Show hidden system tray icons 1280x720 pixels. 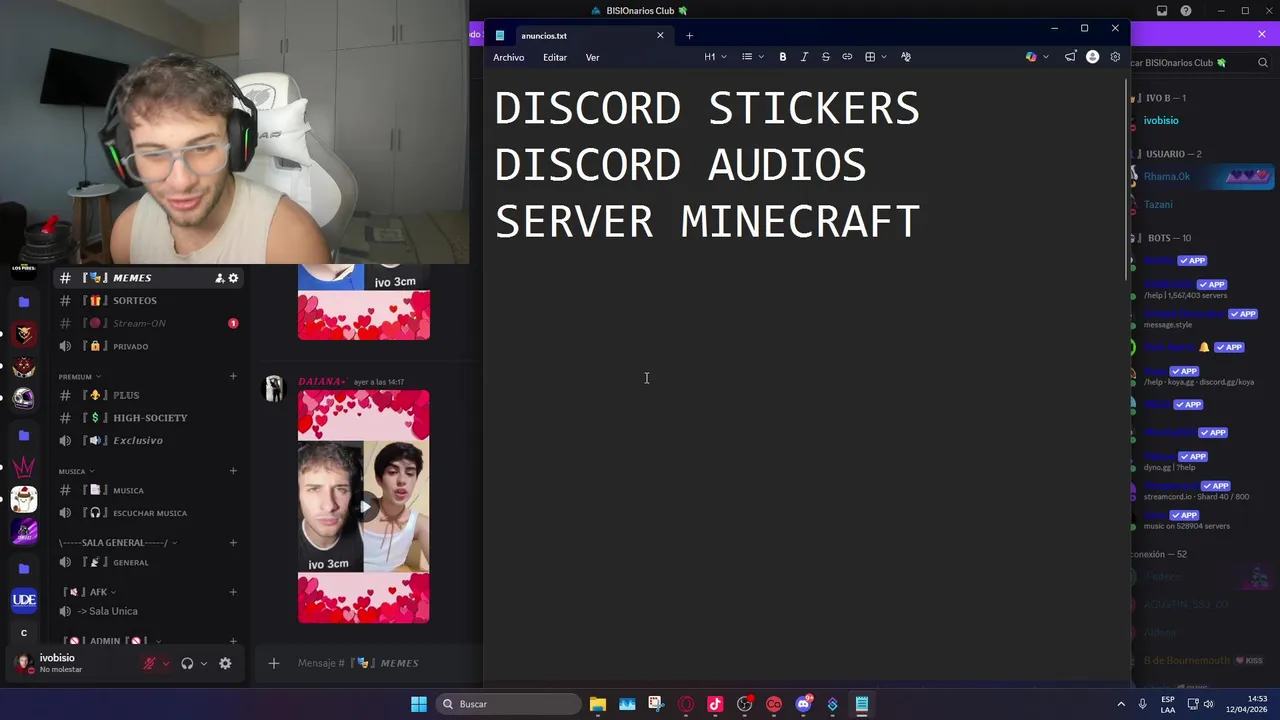point(1120,704)
